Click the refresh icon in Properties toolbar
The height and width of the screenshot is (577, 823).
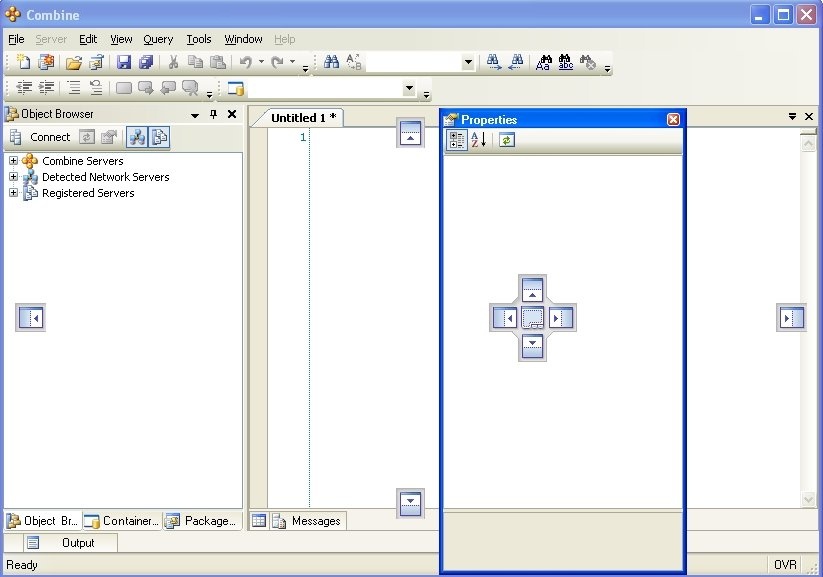pos(507,140)
